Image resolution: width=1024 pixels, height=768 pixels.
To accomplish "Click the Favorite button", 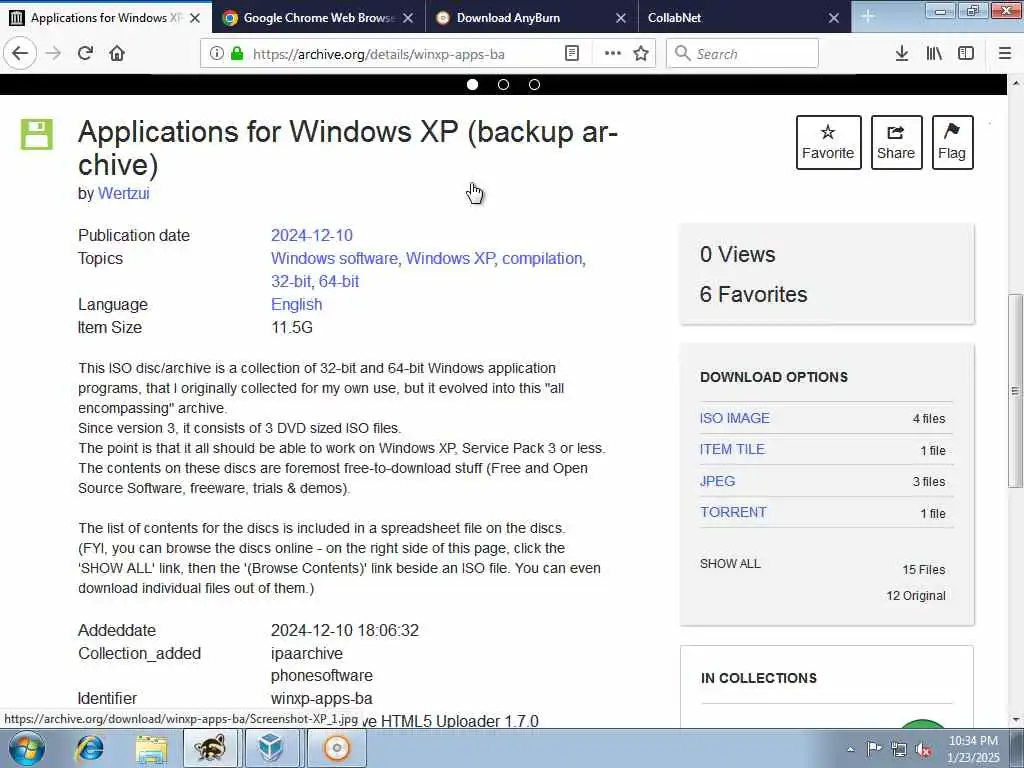I will pyautogui.click(x=828, y=142).
